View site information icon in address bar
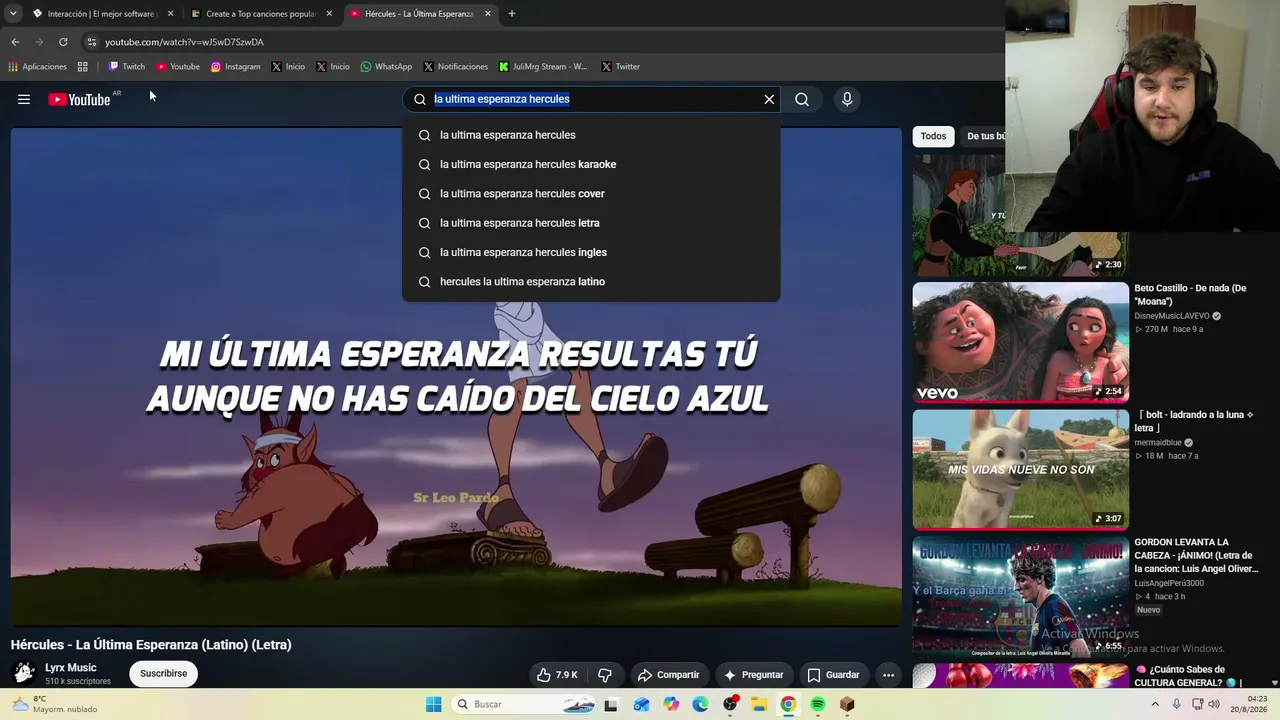The image size is (1280, 720). pyautogui.click(x=92, y=42)
